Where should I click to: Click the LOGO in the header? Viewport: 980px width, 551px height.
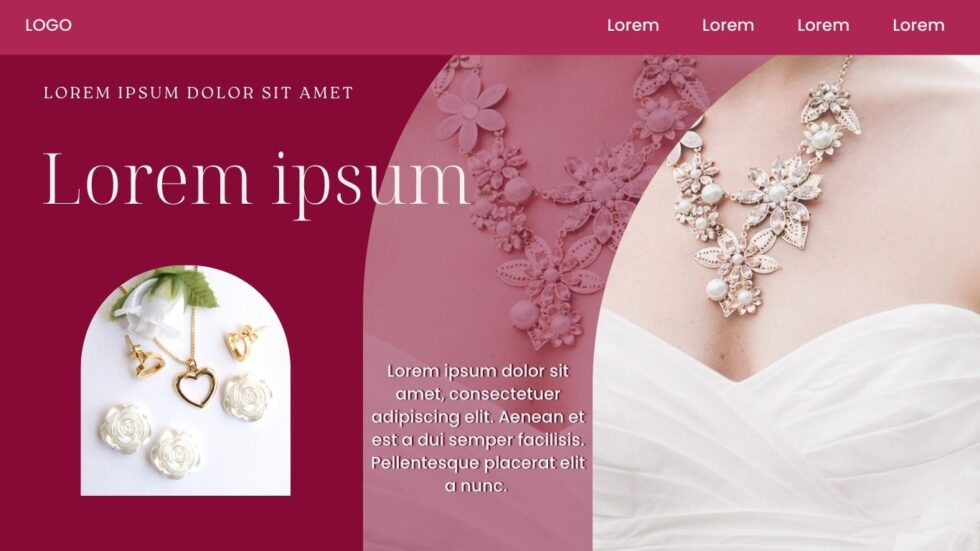[x=48, y=25]
